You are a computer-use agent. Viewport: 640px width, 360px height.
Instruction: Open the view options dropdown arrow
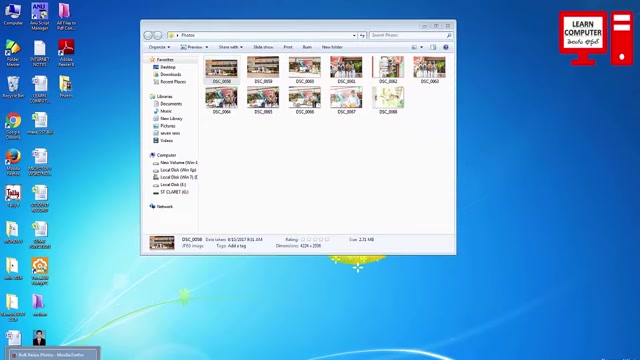[x=422, y=47]
